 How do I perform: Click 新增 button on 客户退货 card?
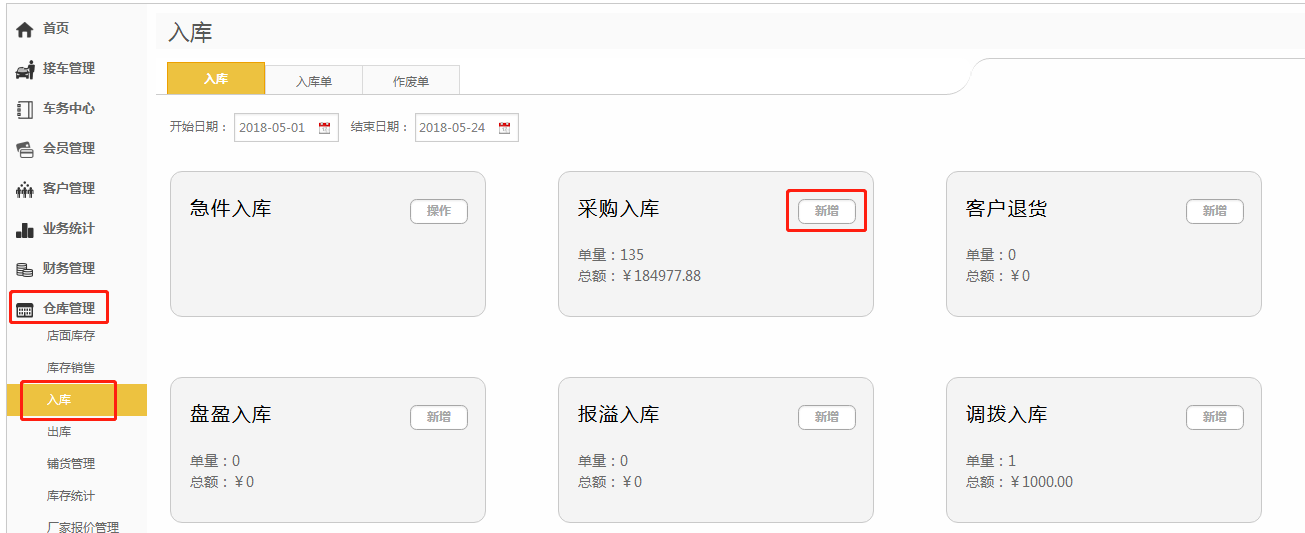coord(1214,211)
